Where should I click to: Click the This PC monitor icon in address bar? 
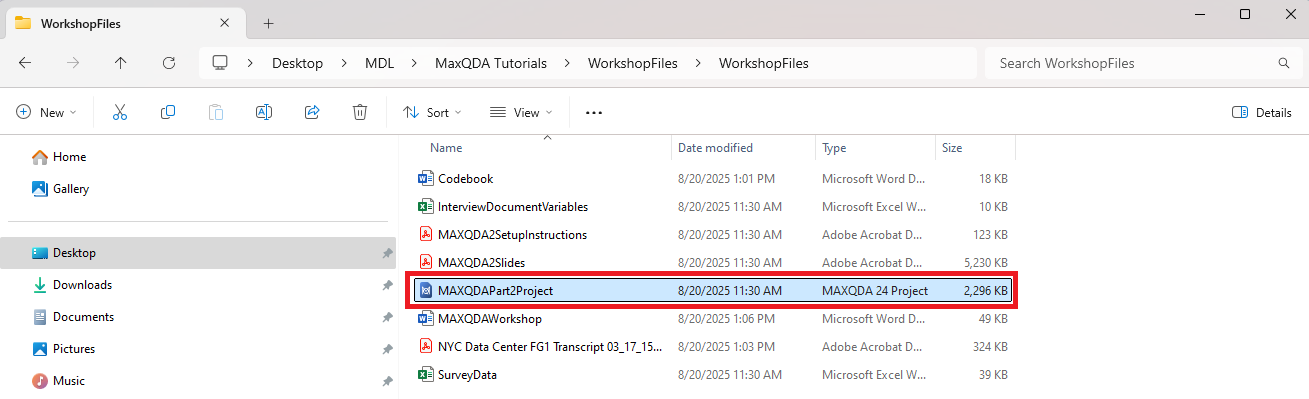221,63
